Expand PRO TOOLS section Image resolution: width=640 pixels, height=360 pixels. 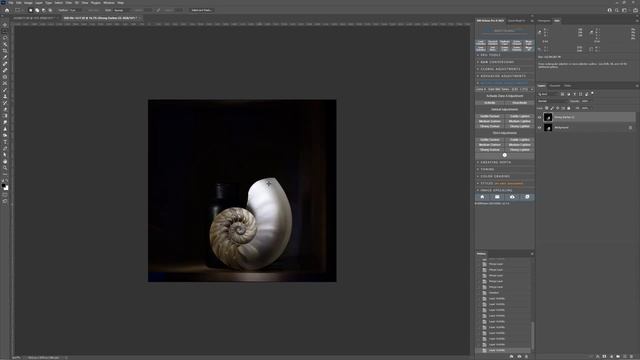click(x=504, y=55)
